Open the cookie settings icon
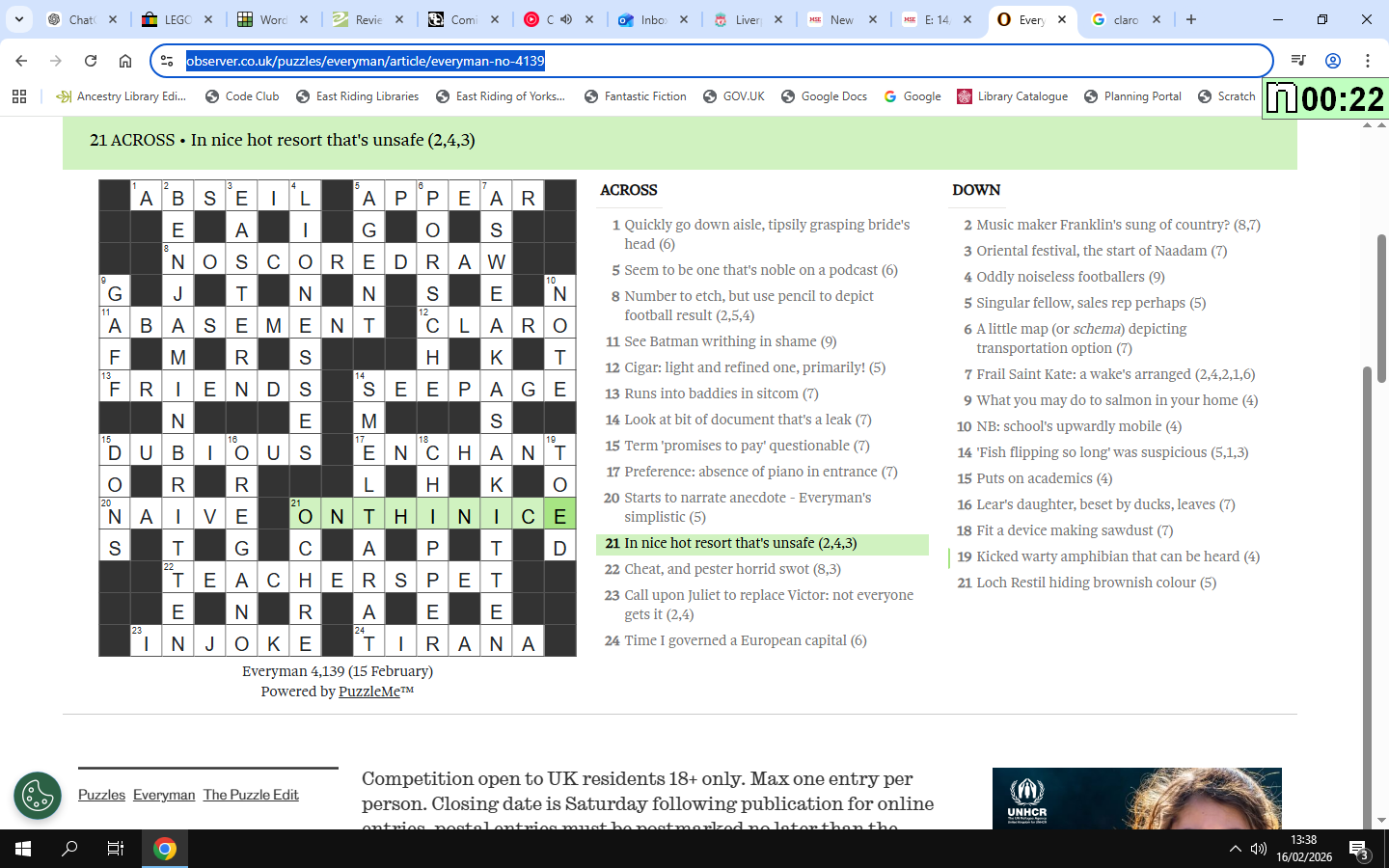The height and width of the screenshot is (868, 1389). pos(38,796)
